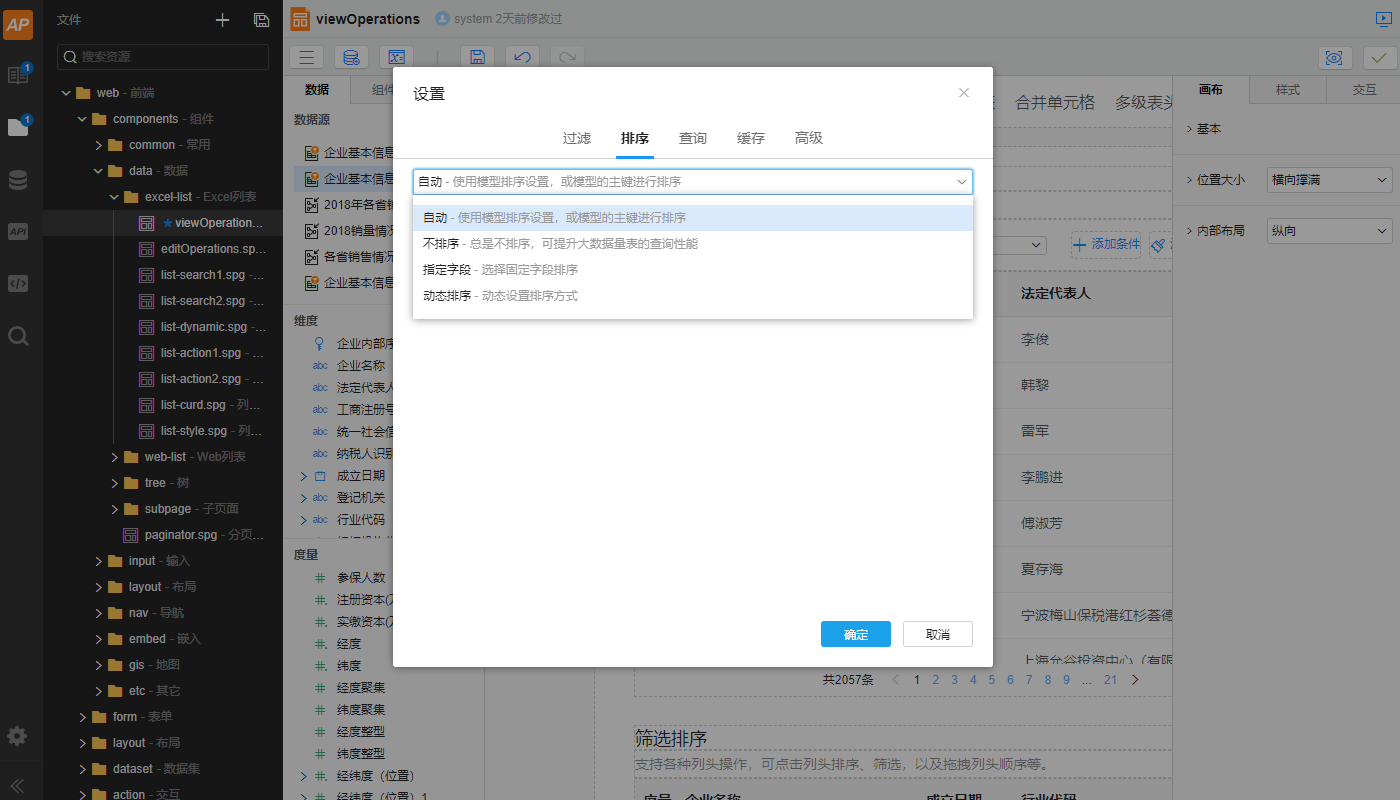The width and height of the screenshot is (1400, 800).
Task: Expand the 成立日期 dimension entry
Action: [303, 475]
